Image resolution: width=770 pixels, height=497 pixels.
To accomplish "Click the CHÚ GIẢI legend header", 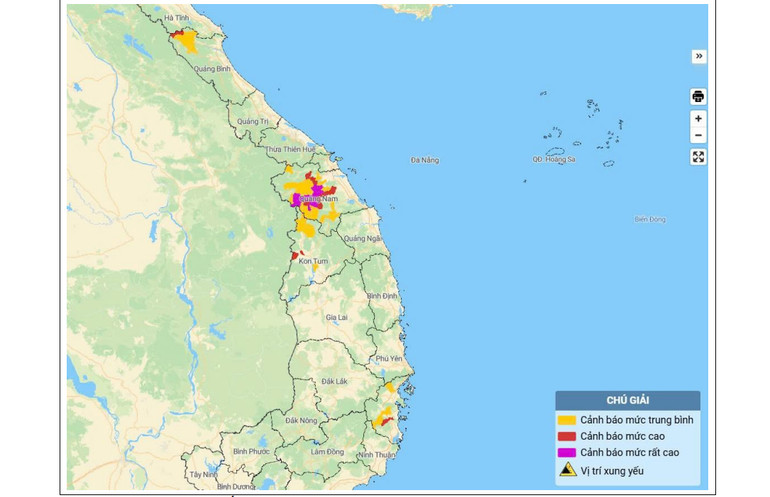I will coord(628,400).
